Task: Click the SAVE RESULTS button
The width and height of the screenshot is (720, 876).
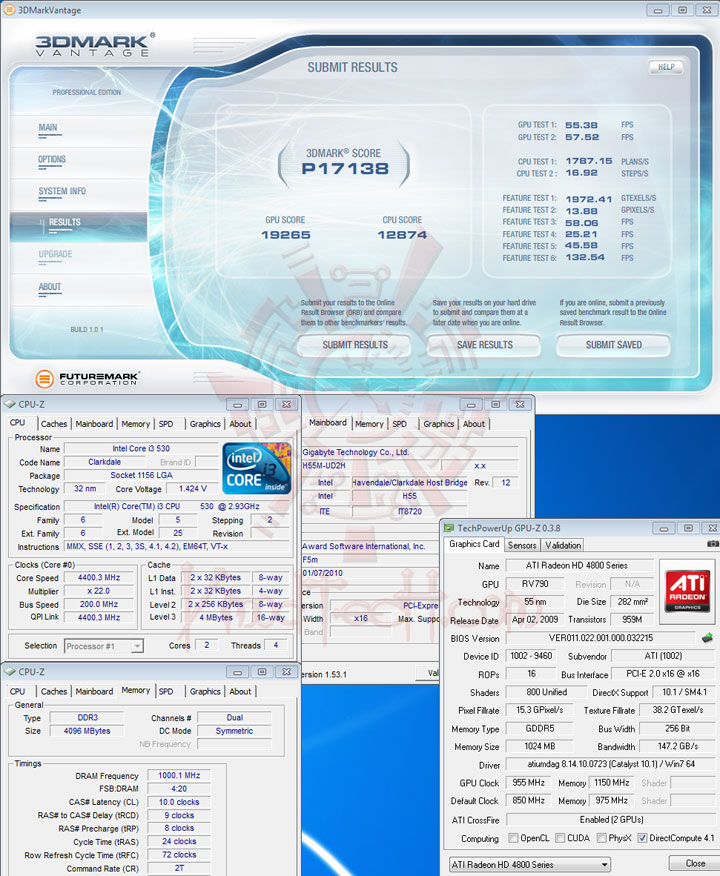Action: point(484,345)
